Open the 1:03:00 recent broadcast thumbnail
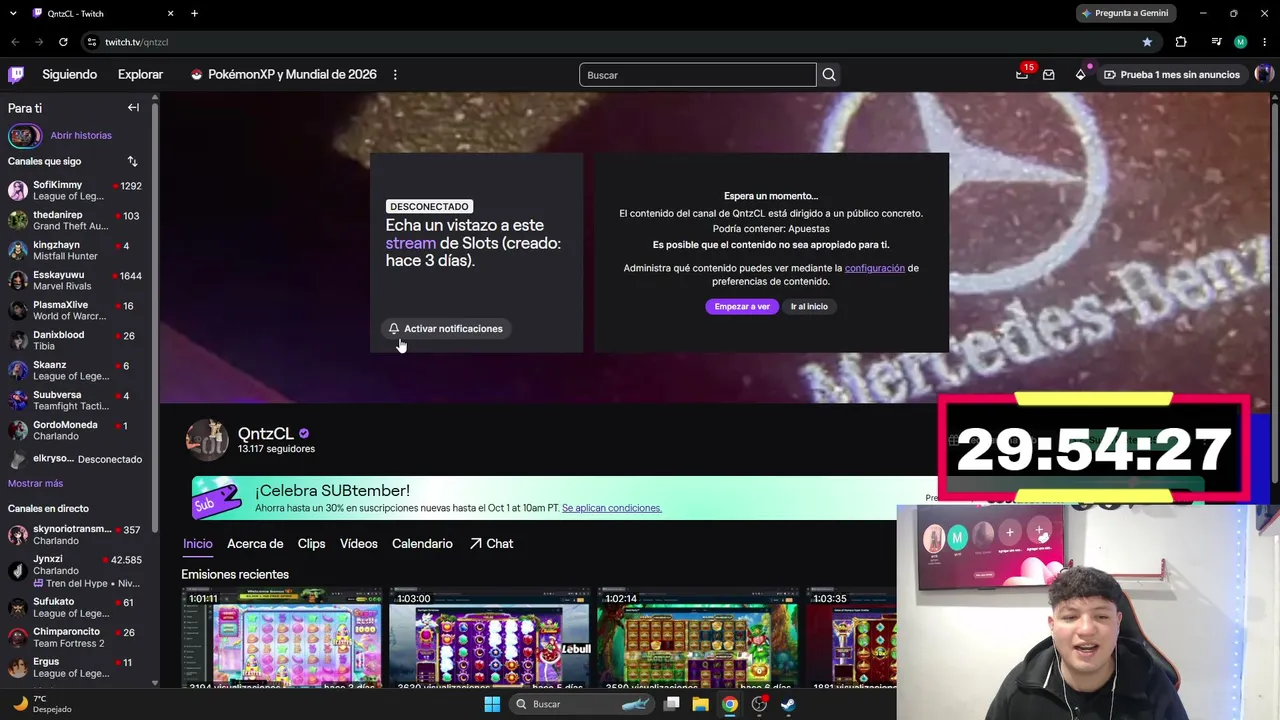Screen dimensions: 1280x720 489,638
